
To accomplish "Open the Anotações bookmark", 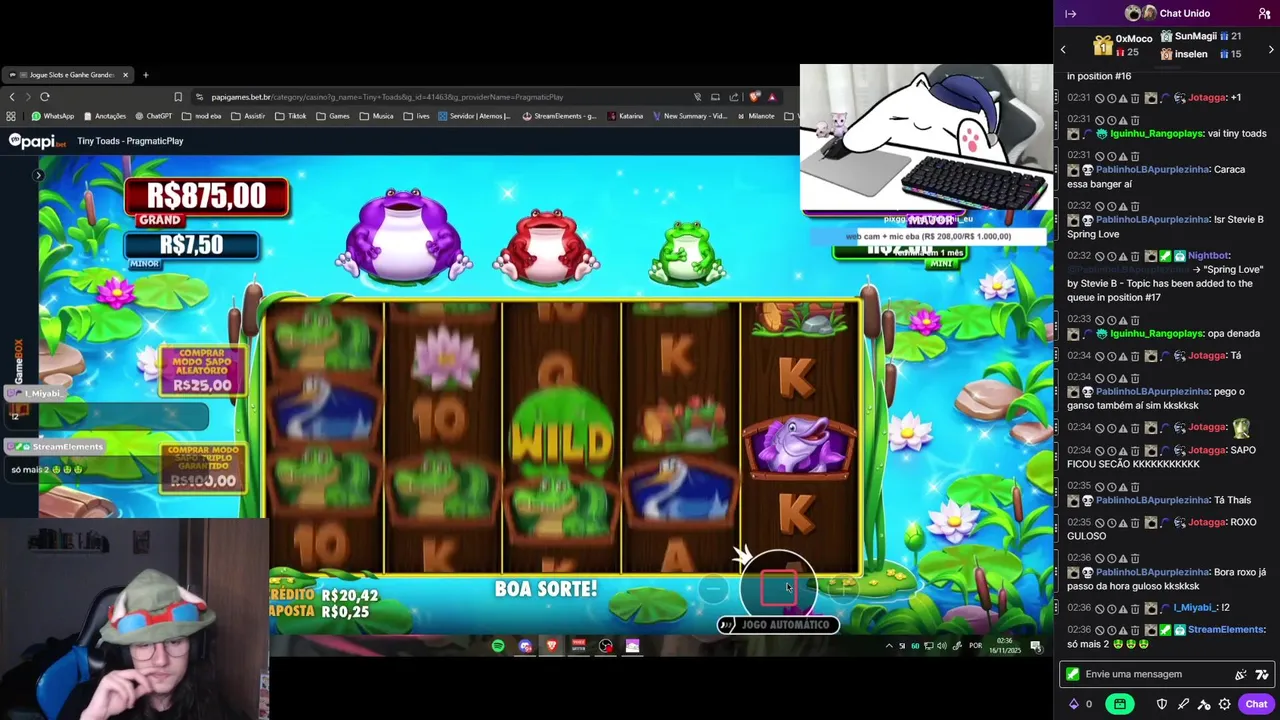I will click(x=105, y=116).
